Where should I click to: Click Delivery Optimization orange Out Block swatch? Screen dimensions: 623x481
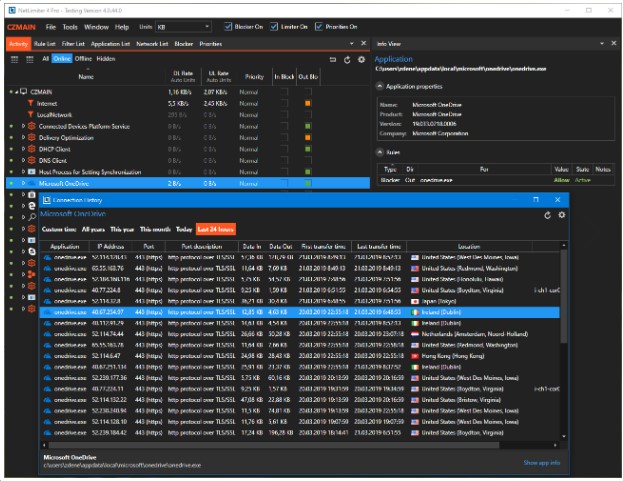click(308, 137)
